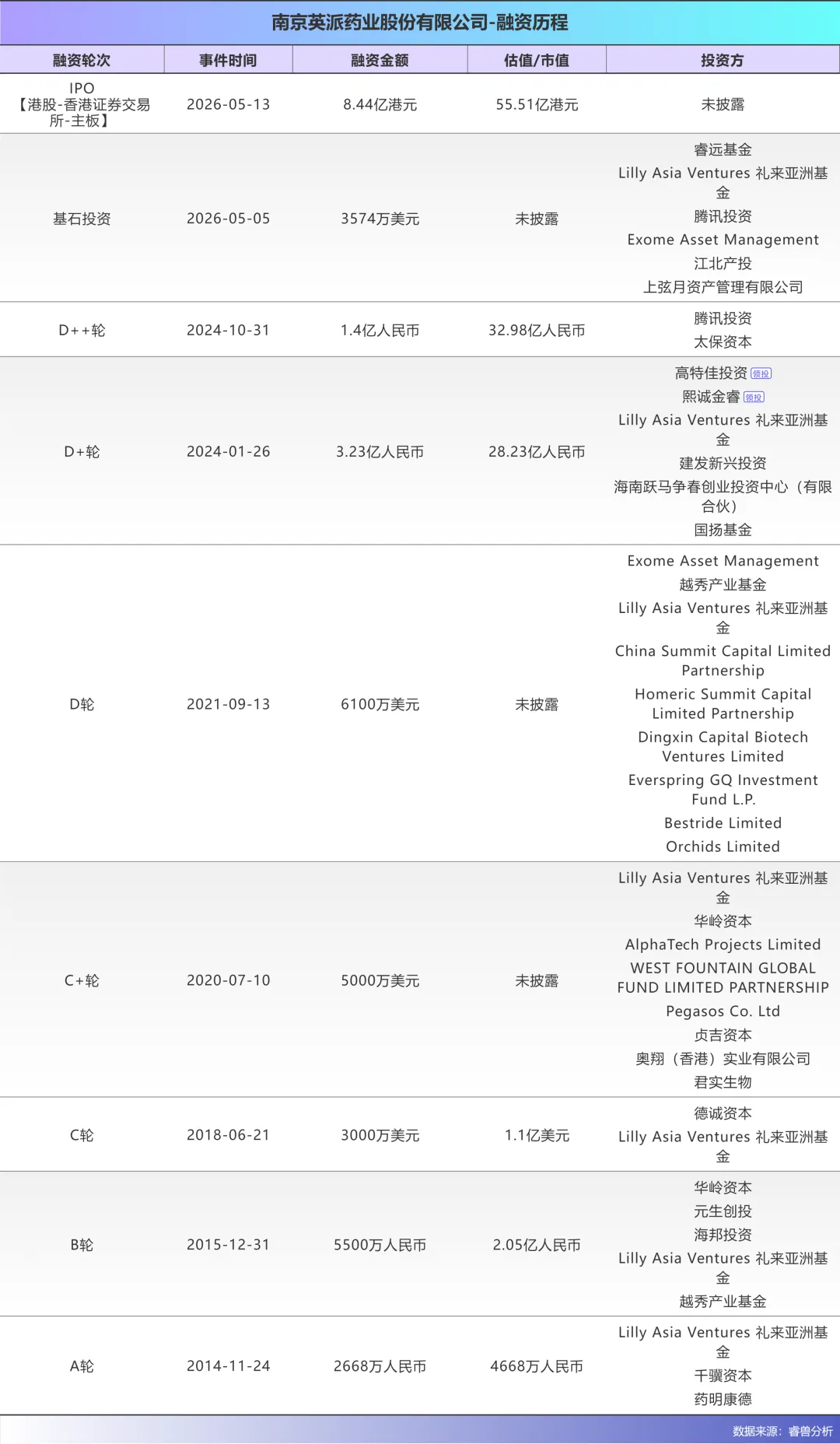Click the valuation 4668万人民币
Viewport: 840px width, 1444px height.
click(537, 1366)
